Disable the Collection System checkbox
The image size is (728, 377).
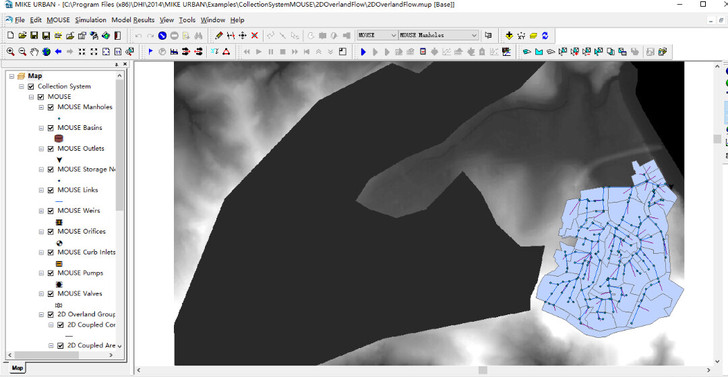[x=31, y=86]
